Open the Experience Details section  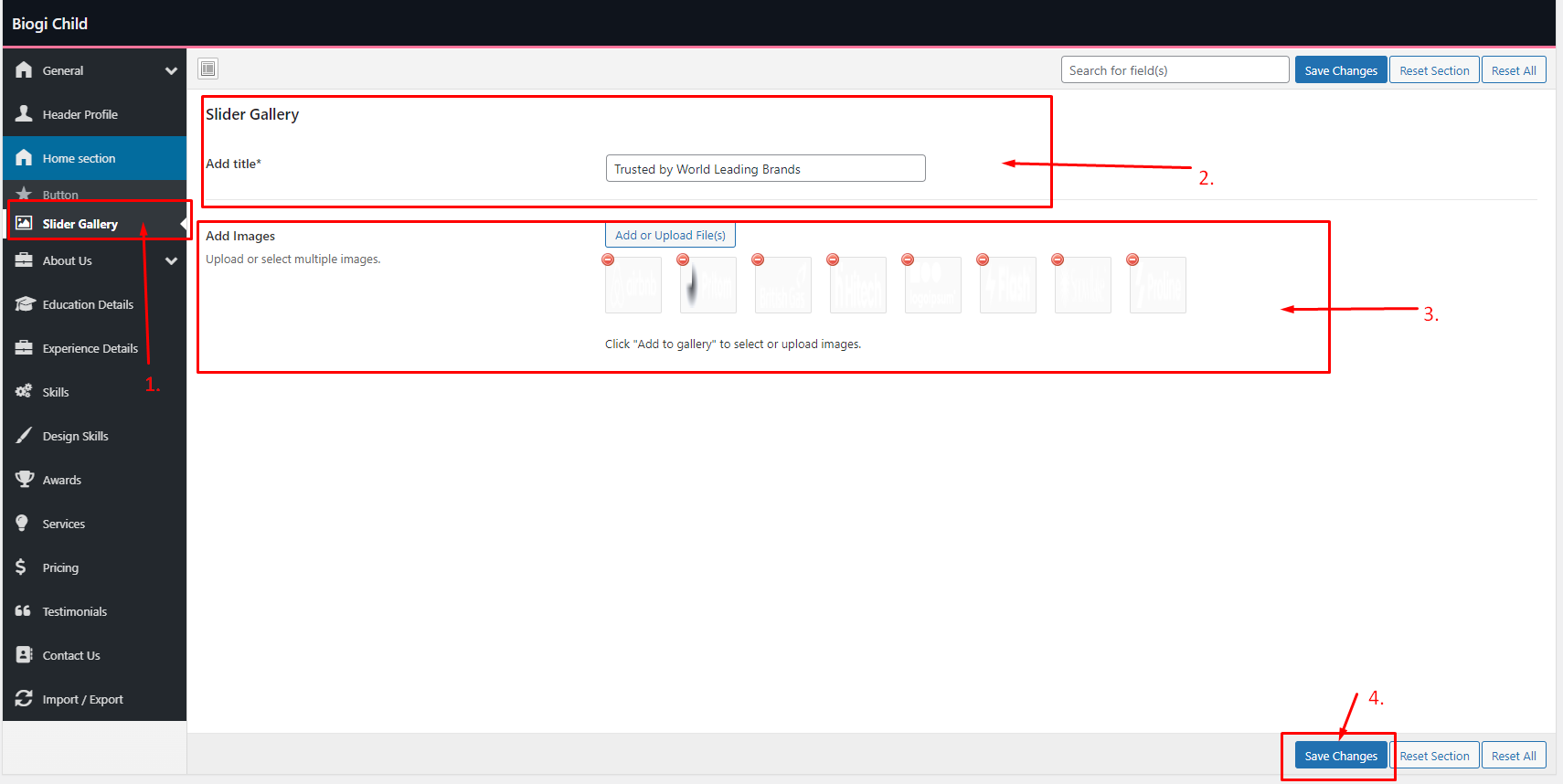point(95,348)
